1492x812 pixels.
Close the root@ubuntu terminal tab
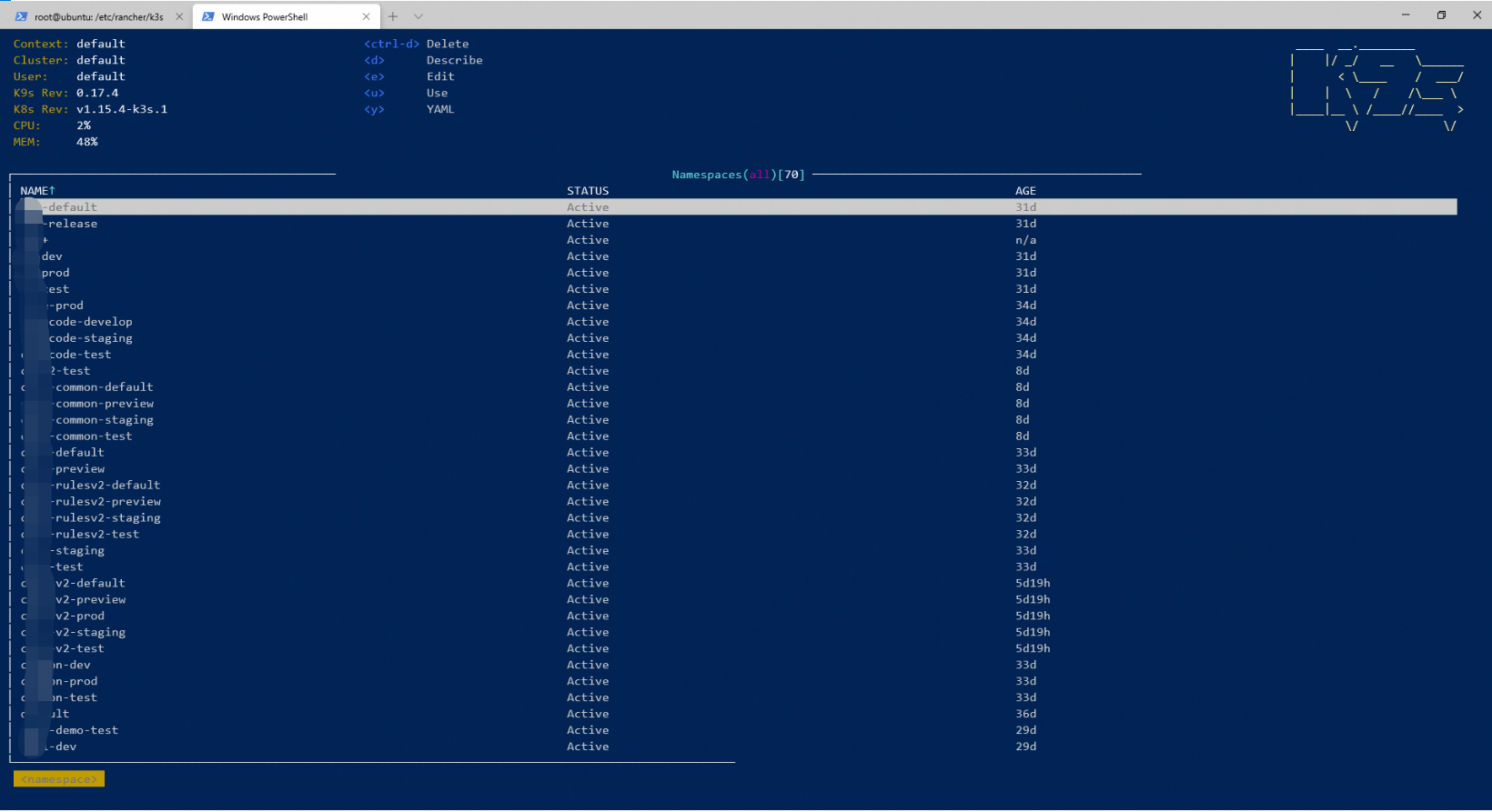[179, 16]
